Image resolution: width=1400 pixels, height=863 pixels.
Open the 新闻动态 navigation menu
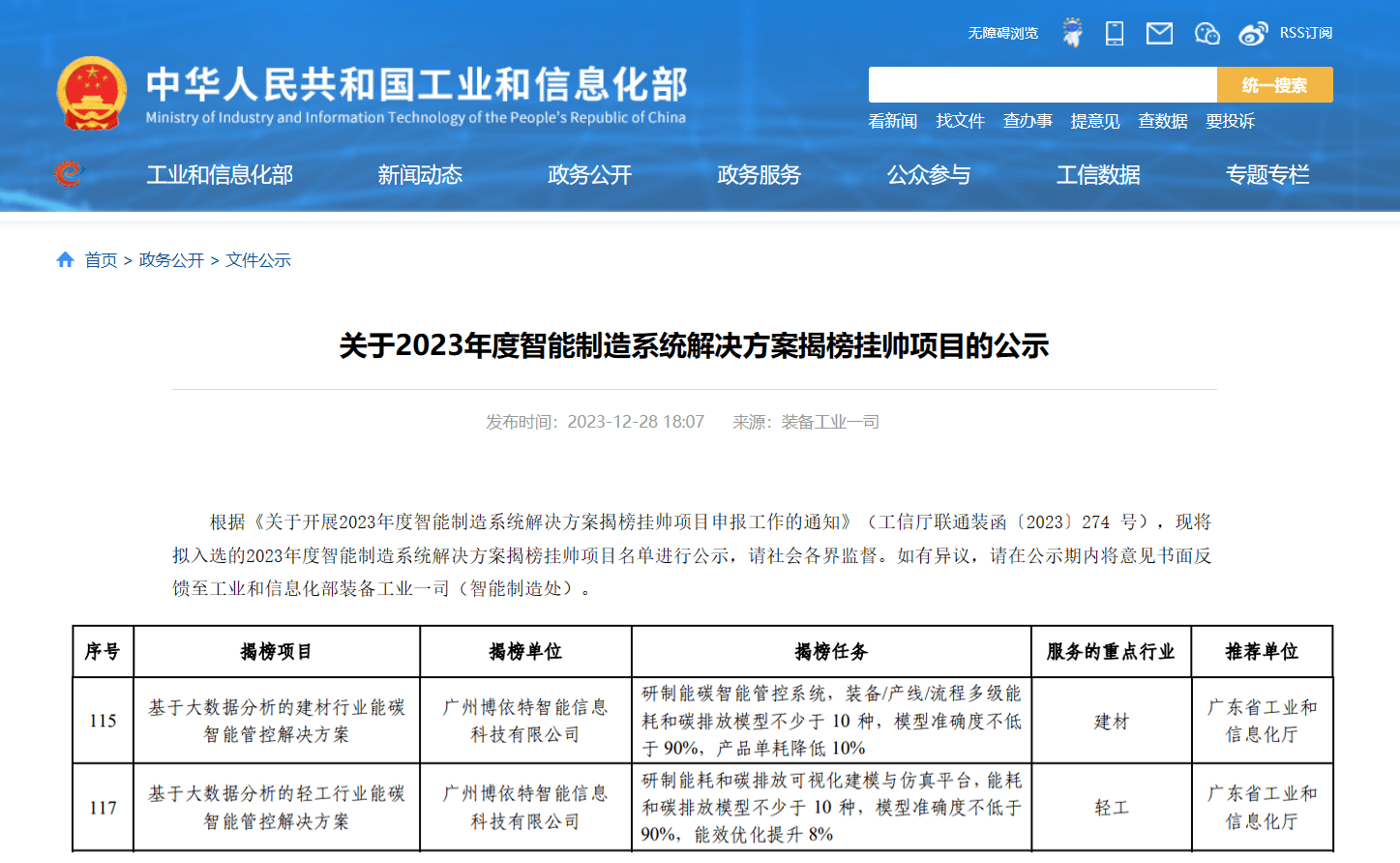[x=420, y=175]
